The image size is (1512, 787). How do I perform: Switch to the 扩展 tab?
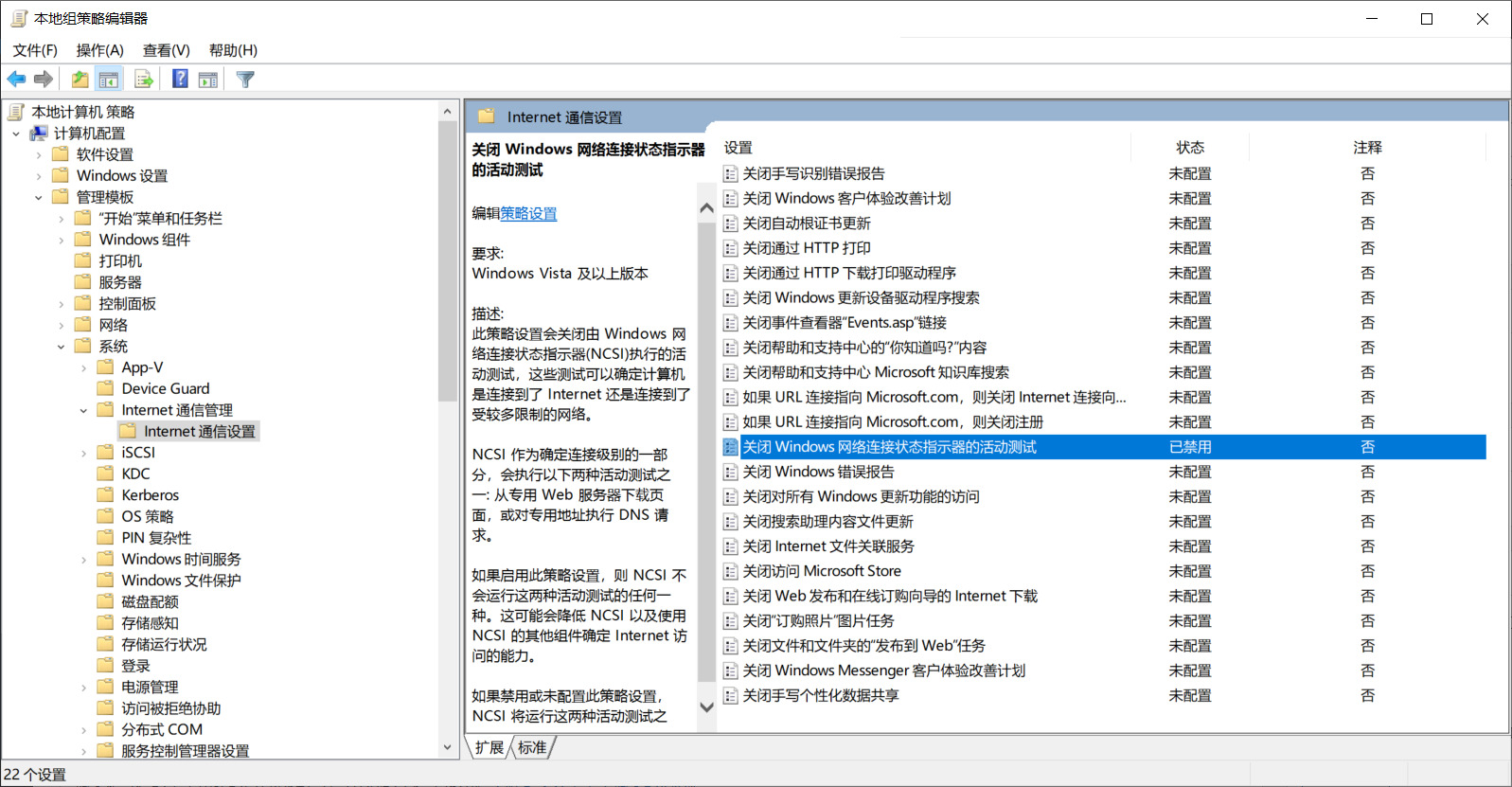coord(489,747)
